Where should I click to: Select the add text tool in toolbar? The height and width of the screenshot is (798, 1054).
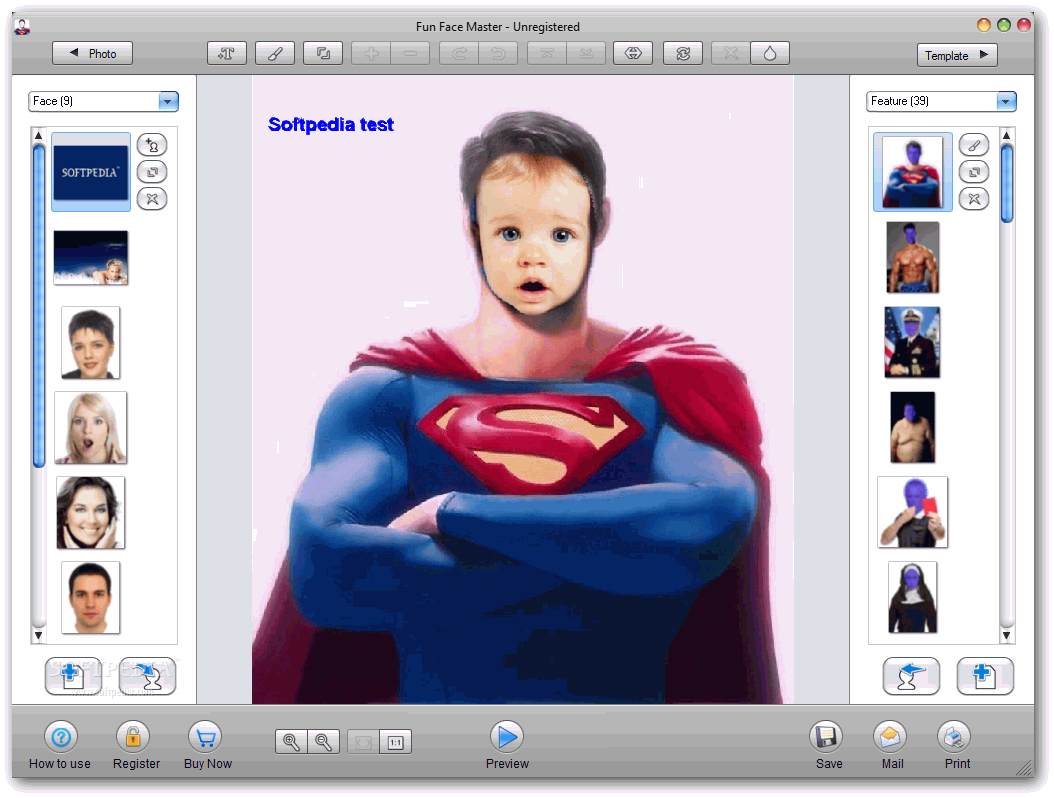pos(227,53)
